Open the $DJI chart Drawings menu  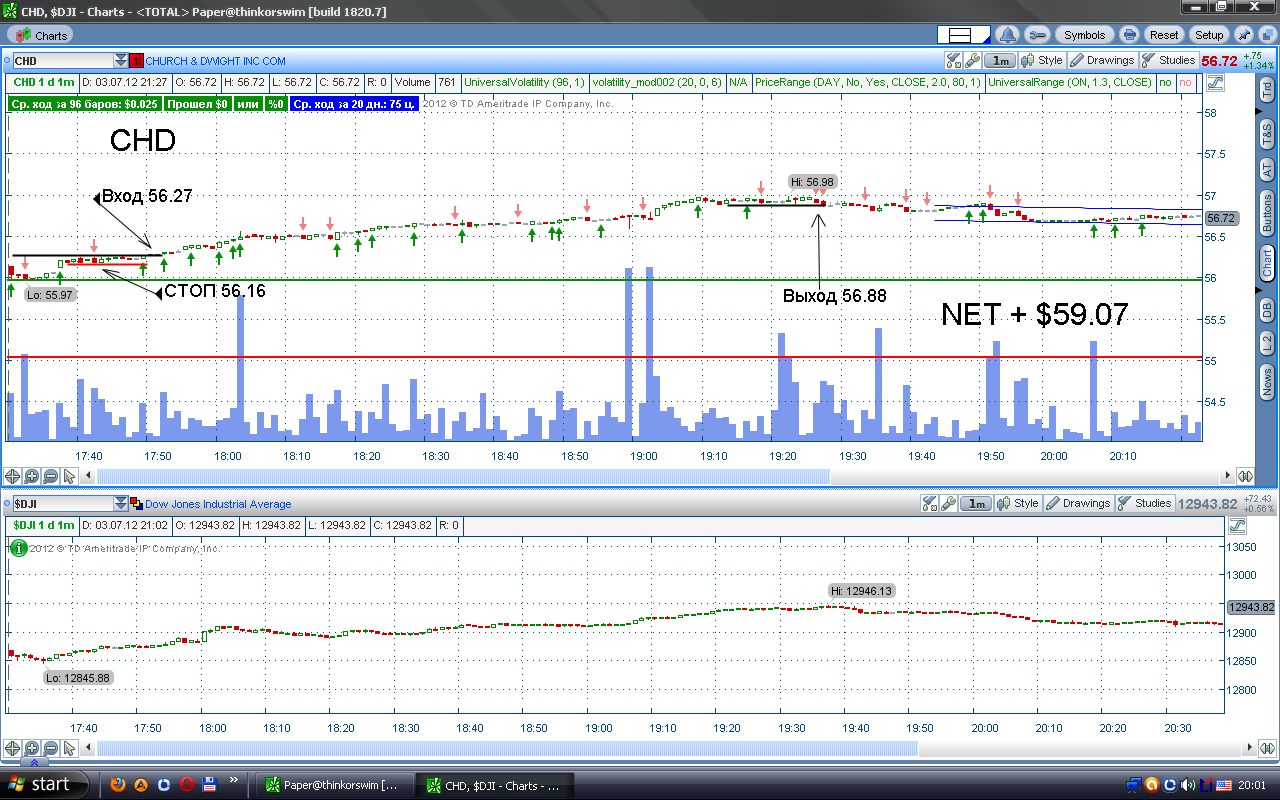point(1077,503)
